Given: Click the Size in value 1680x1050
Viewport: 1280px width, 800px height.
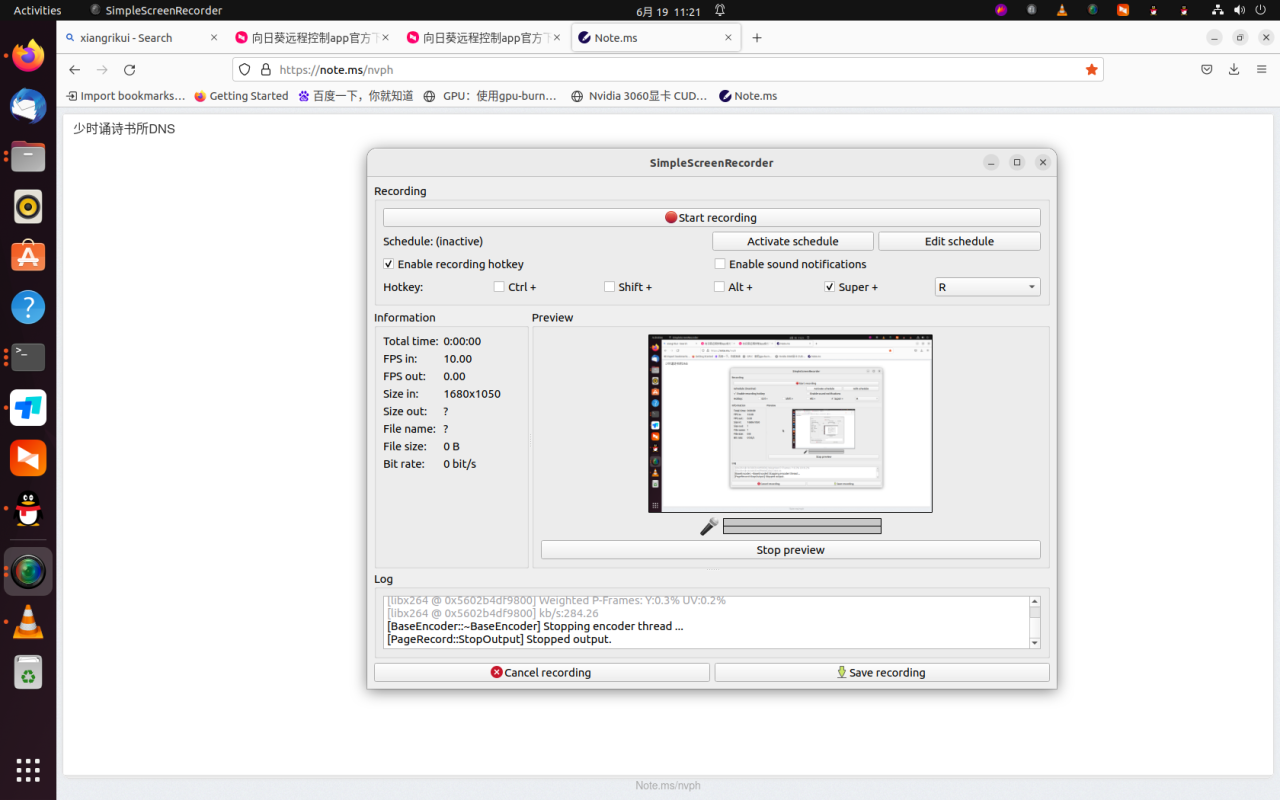Looking at the screenshot, I should [x=472, y=394].
